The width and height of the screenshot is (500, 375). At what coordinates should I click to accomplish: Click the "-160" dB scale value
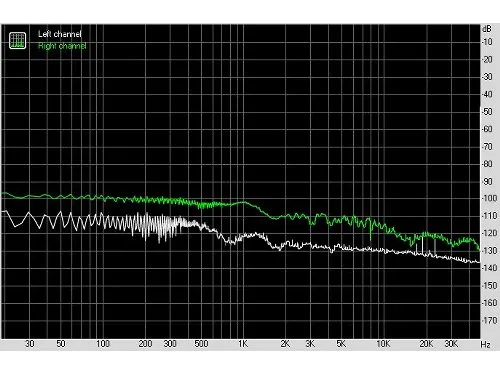click(489, 303)
